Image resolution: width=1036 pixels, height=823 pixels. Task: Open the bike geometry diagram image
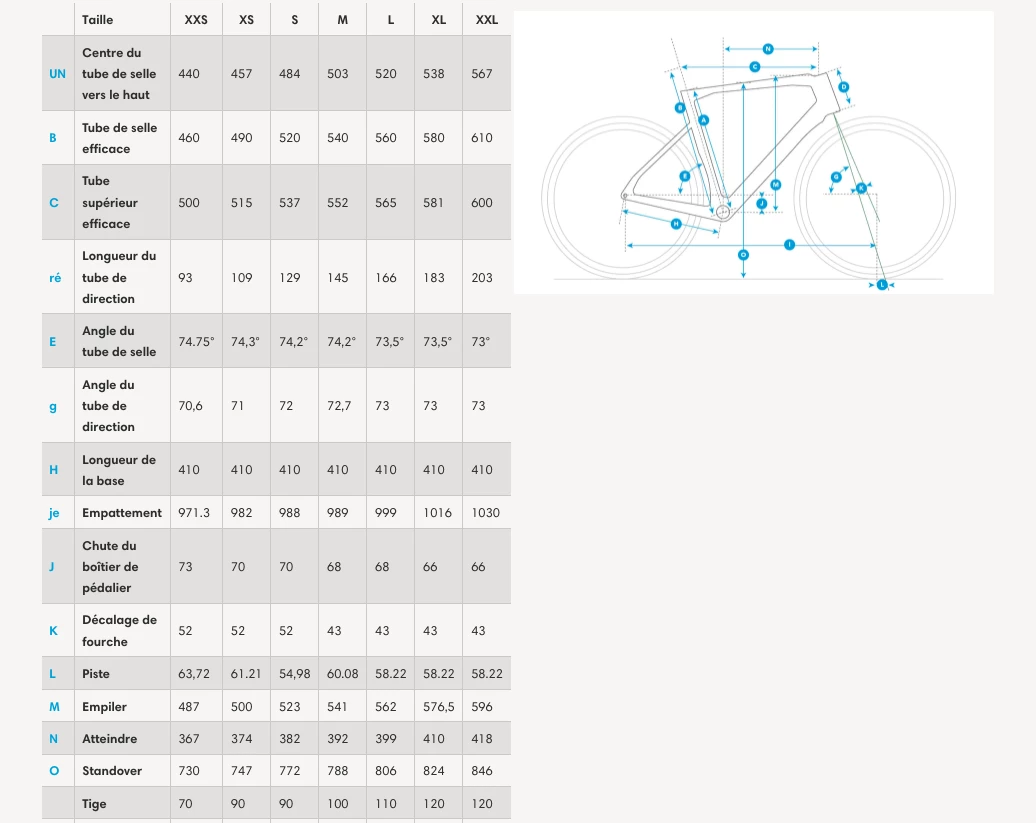[x=753, y=152]
